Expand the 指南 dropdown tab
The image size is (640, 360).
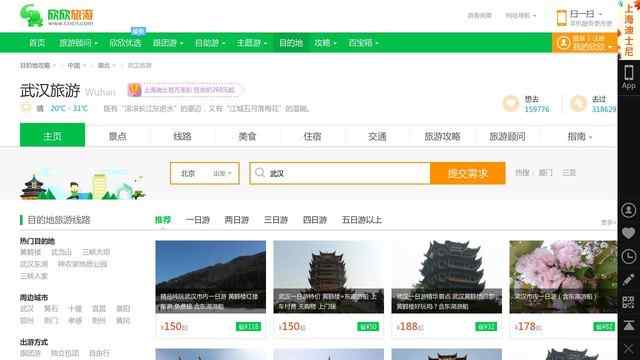click(x=579, y=136)
